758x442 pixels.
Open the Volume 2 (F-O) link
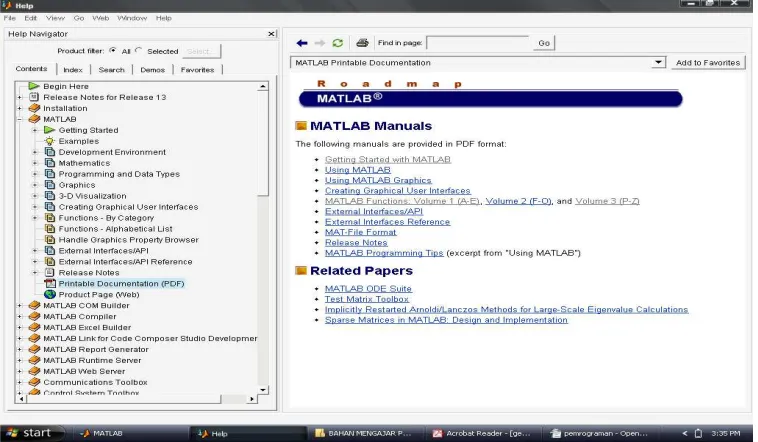(518, 201)
